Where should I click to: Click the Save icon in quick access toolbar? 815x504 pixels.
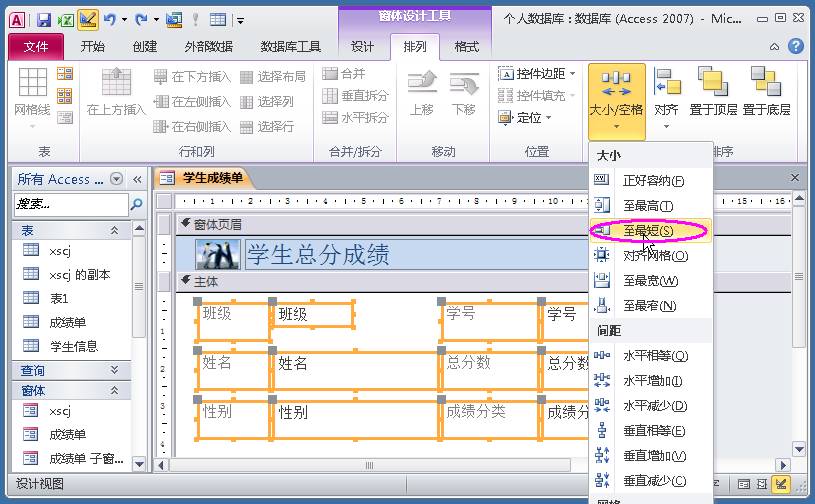click(44, 20)
